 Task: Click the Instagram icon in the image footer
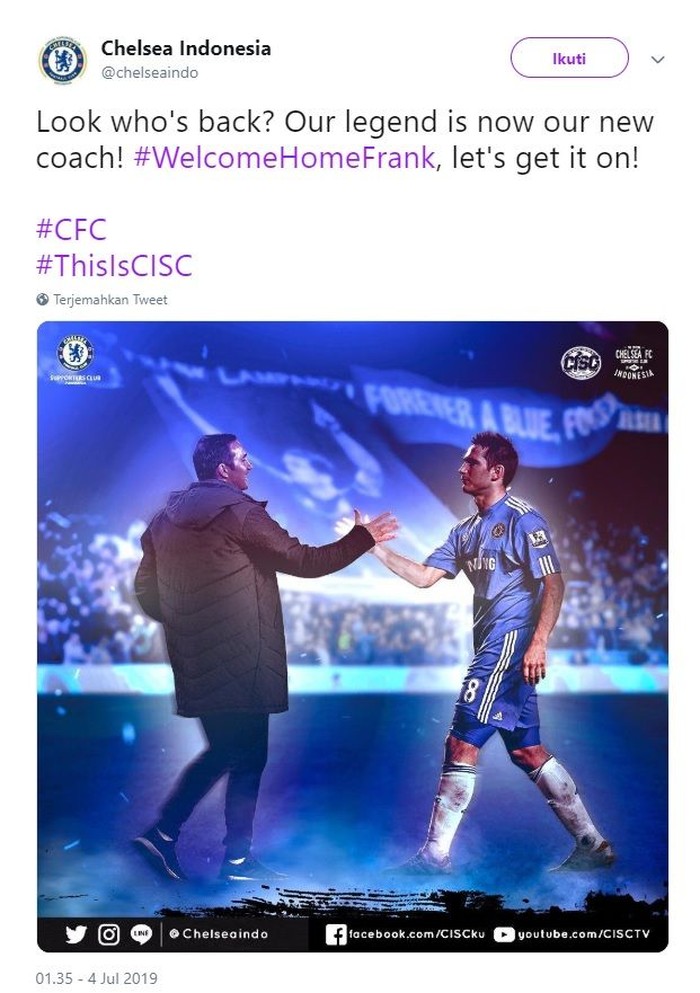[x=108, y=934]
